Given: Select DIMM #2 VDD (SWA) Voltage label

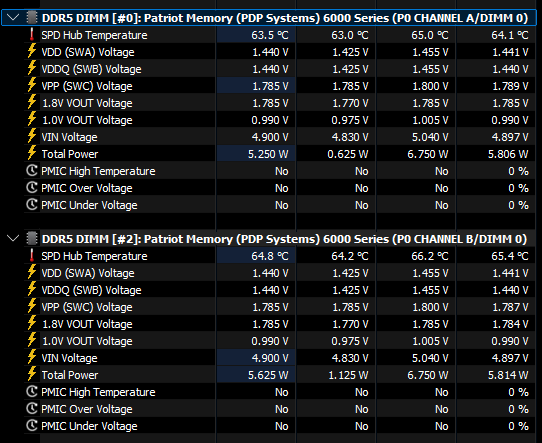Looking at the screenshot, I should (x=88, y=273).
